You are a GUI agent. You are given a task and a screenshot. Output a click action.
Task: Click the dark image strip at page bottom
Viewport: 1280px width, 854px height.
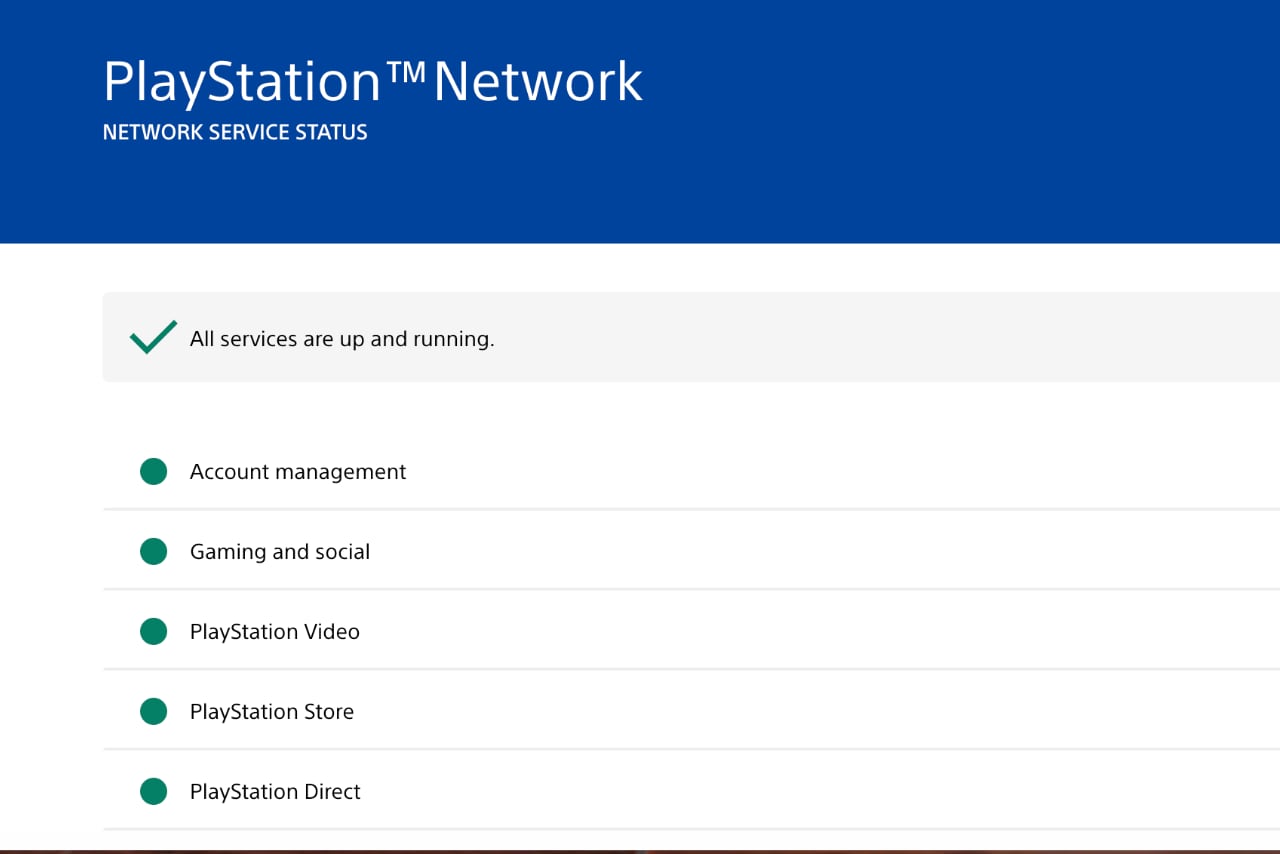tap(640, 852)
